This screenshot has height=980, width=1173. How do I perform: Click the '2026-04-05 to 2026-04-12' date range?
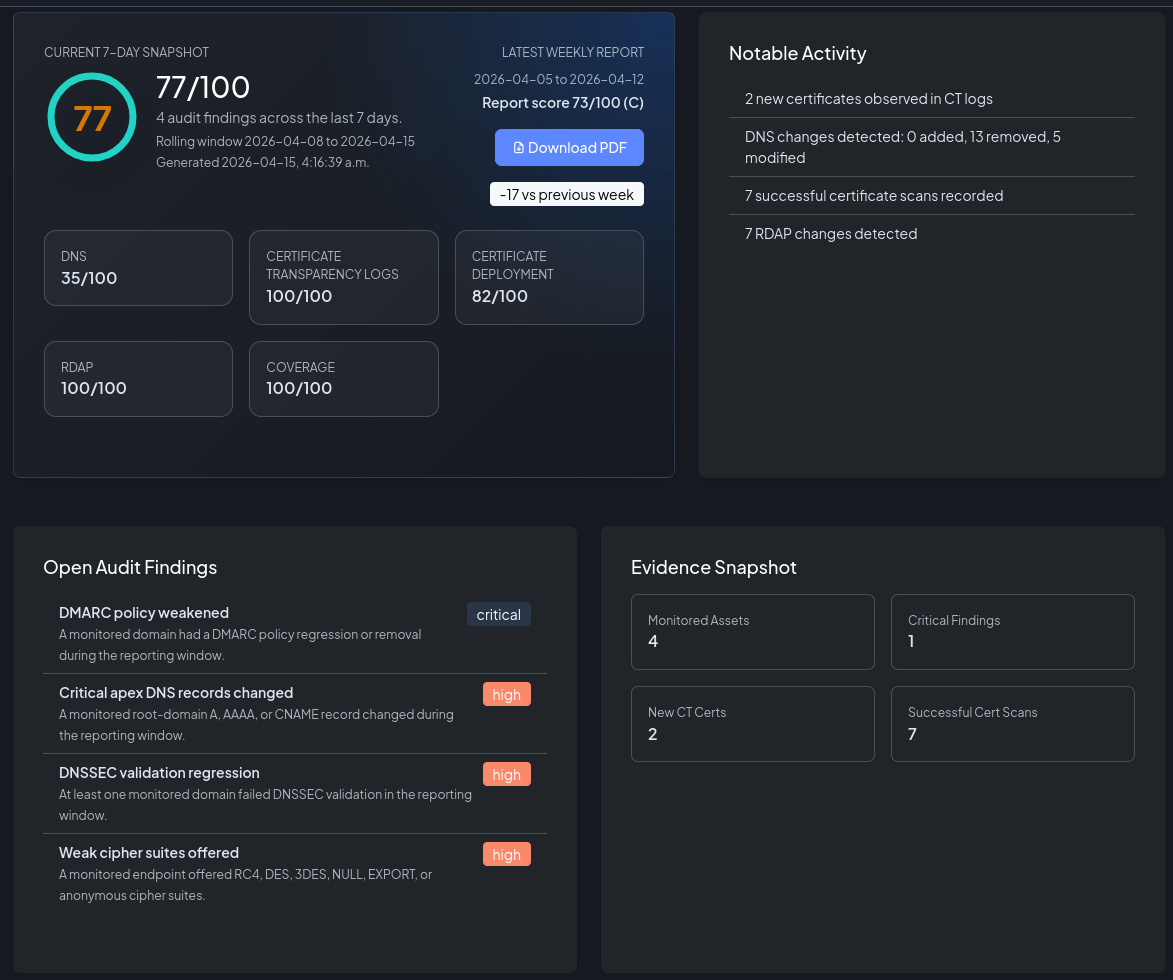tap(558, 79)
